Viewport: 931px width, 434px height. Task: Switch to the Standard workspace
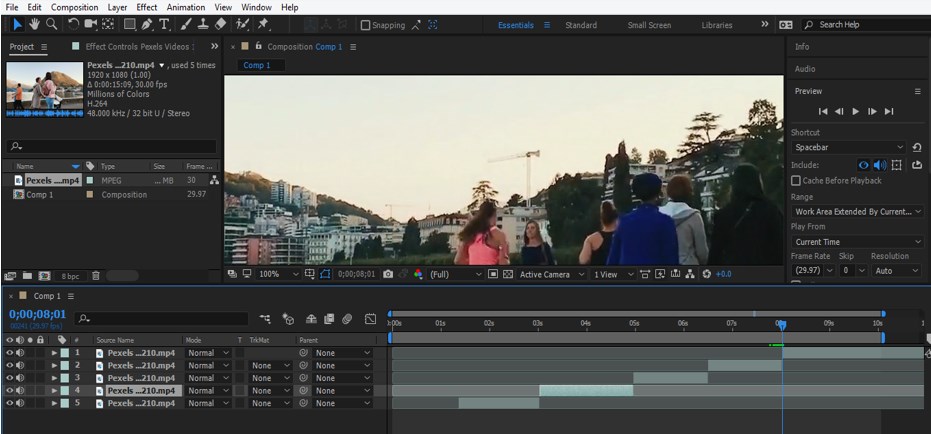[x=581, y=25]
